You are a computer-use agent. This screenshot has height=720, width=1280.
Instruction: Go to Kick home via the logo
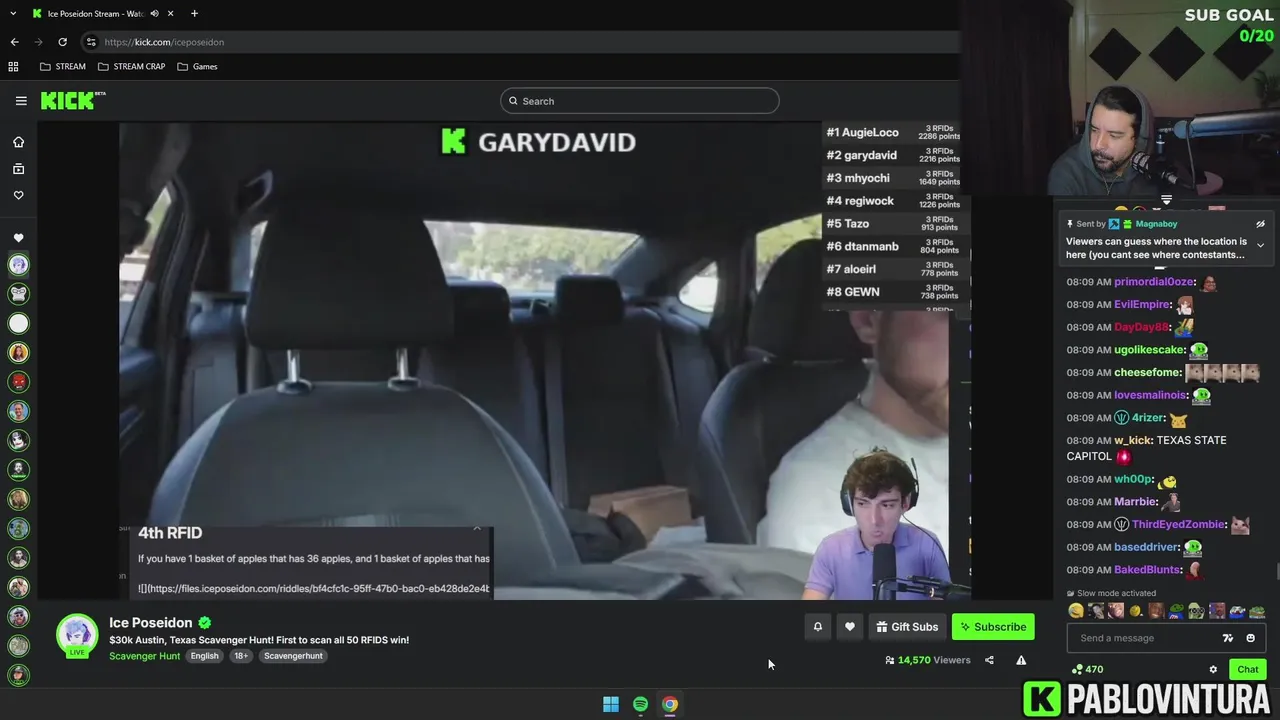72,100
